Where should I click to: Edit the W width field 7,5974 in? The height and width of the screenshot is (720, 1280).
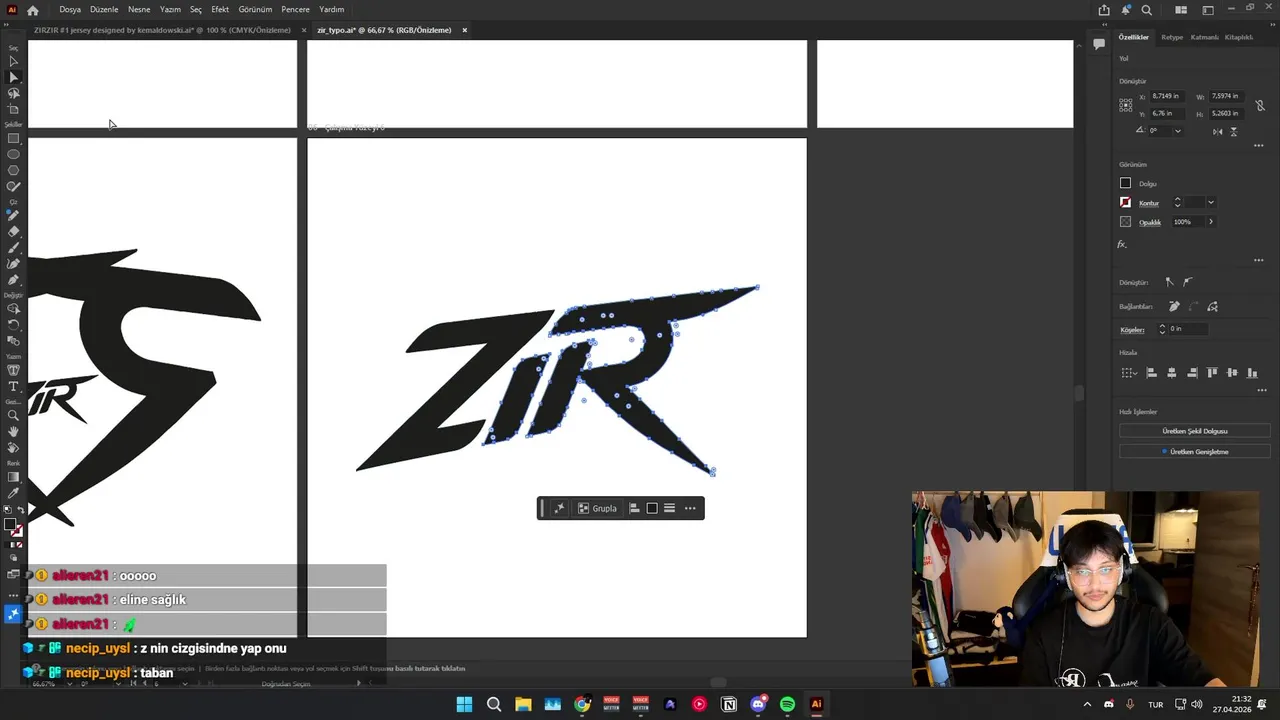point(1226,96)
